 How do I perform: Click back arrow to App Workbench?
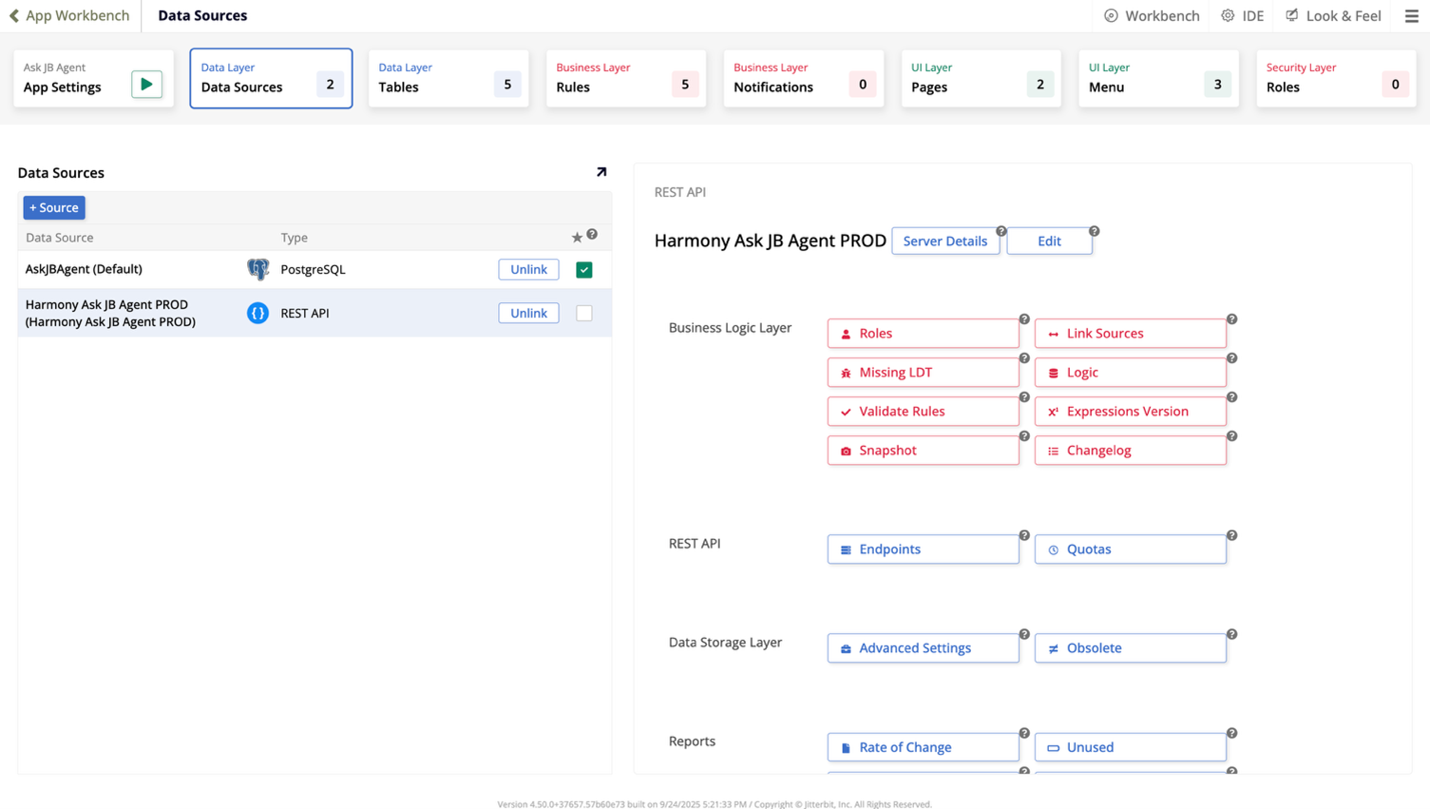coord(14,16)
